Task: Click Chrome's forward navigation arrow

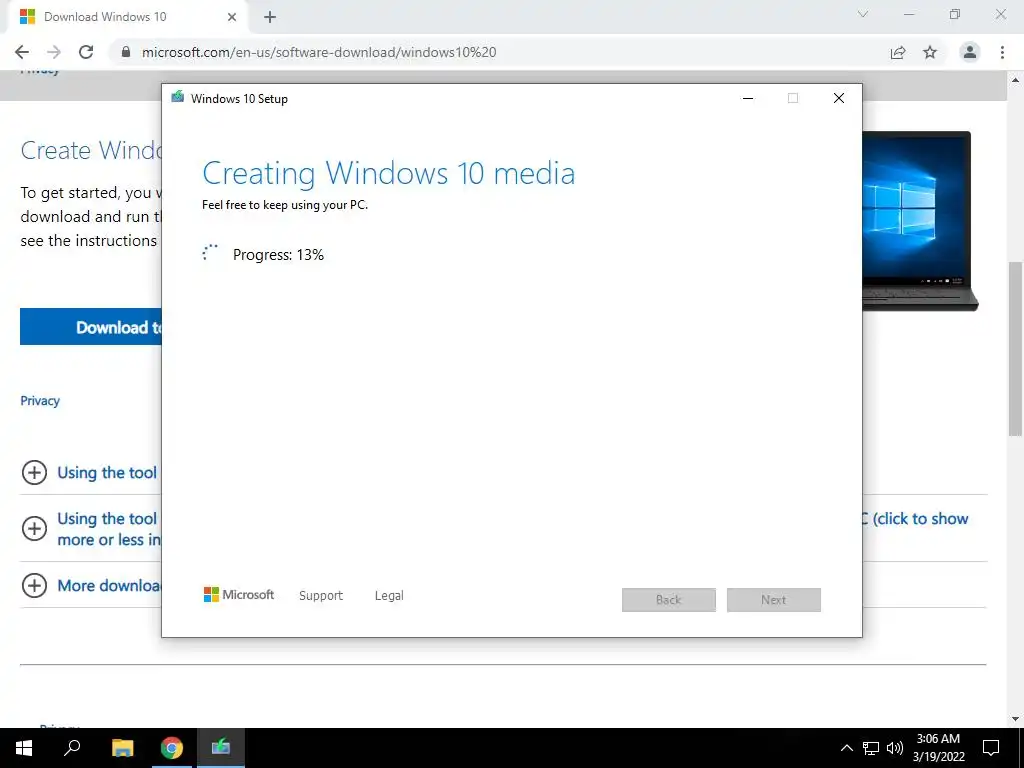Action: click(54, 52)
